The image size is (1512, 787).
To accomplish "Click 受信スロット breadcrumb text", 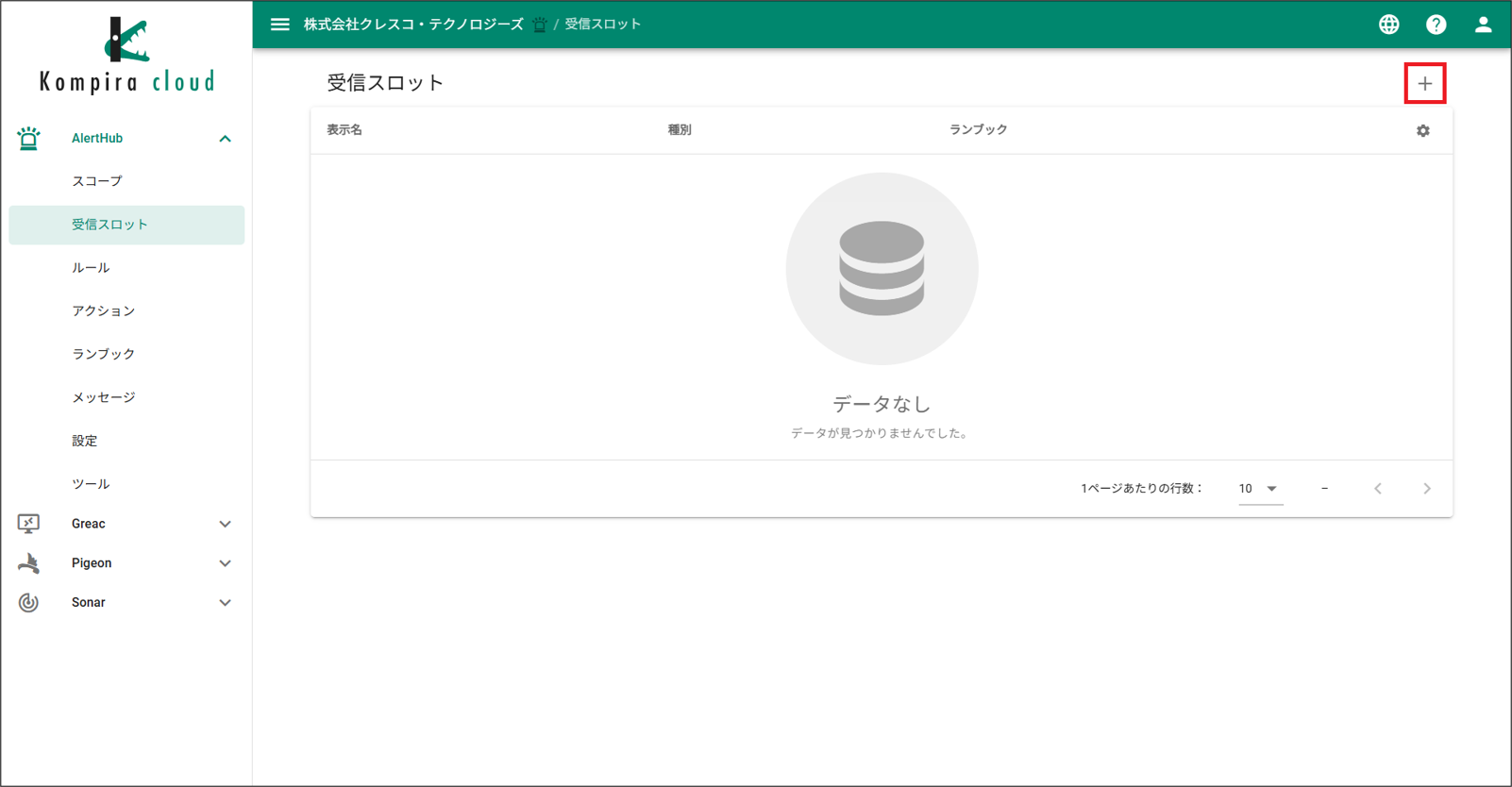I will pyautogui.click(x=603, y=25).
